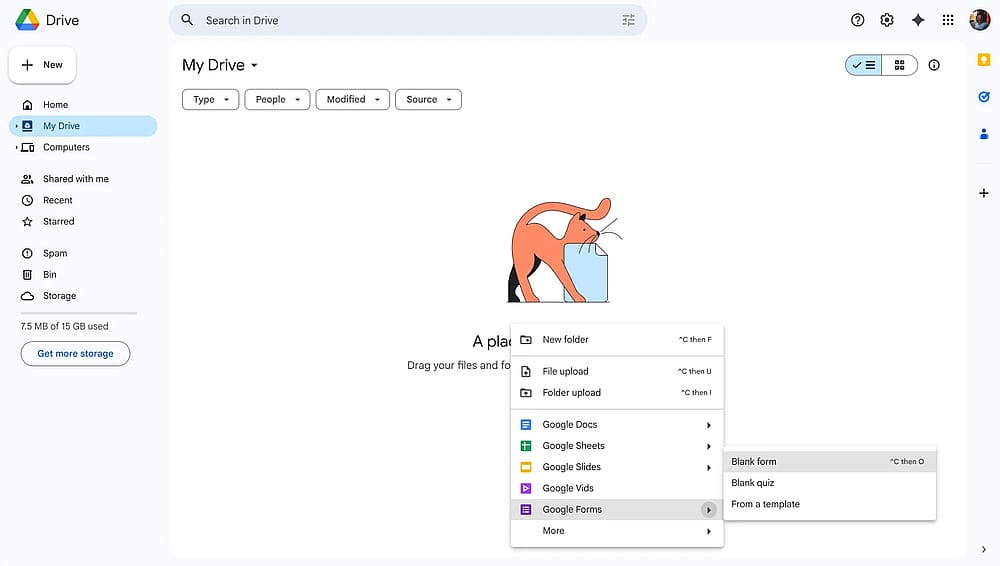Image resolution: width=1000 pixels, height=566 pixels.
Task: Click the New folder icon in menu
Action: [526, 340]
